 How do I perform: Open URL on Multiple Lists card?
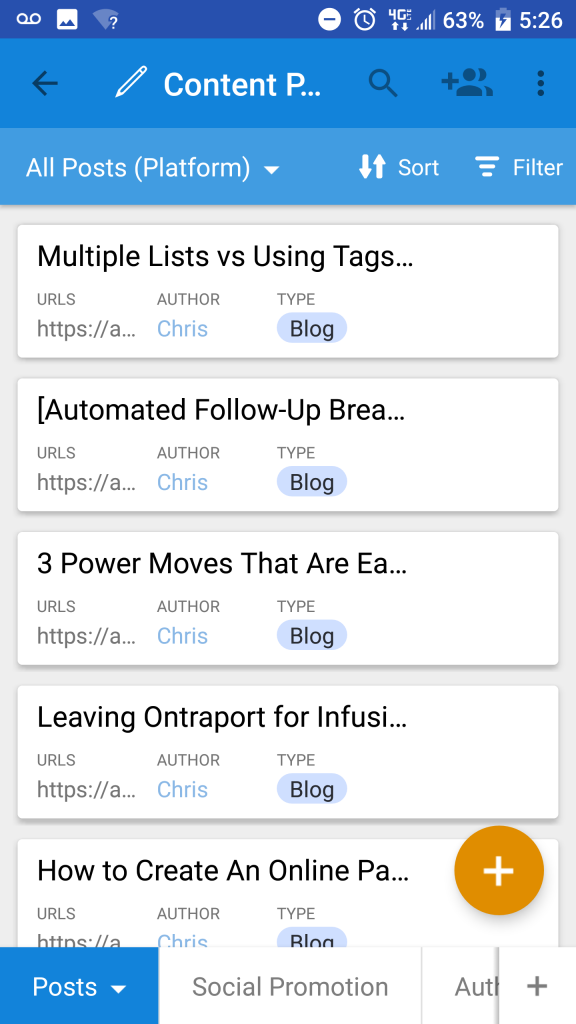coord(86,328)
